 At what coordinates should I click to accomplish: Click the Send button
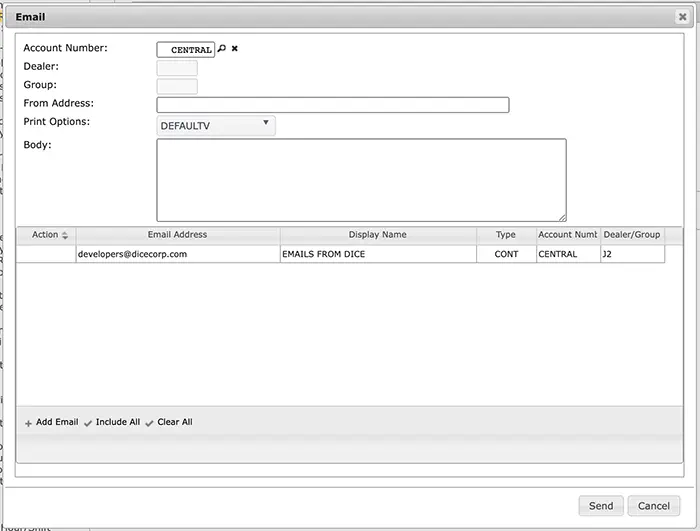pyautogui.click(x=601, y=506)
